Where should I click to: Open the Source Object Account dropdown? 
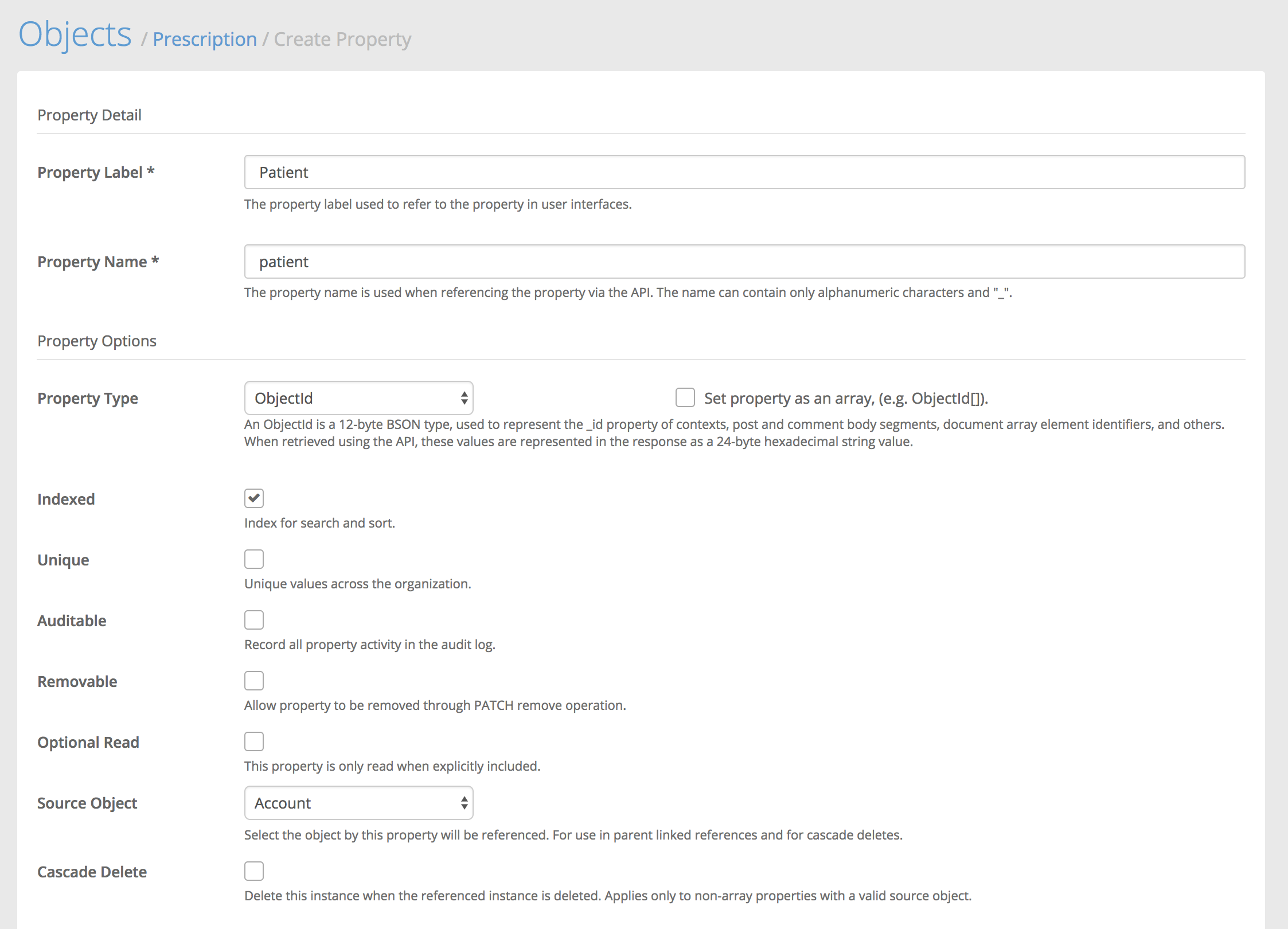click(x=358, y=803)
